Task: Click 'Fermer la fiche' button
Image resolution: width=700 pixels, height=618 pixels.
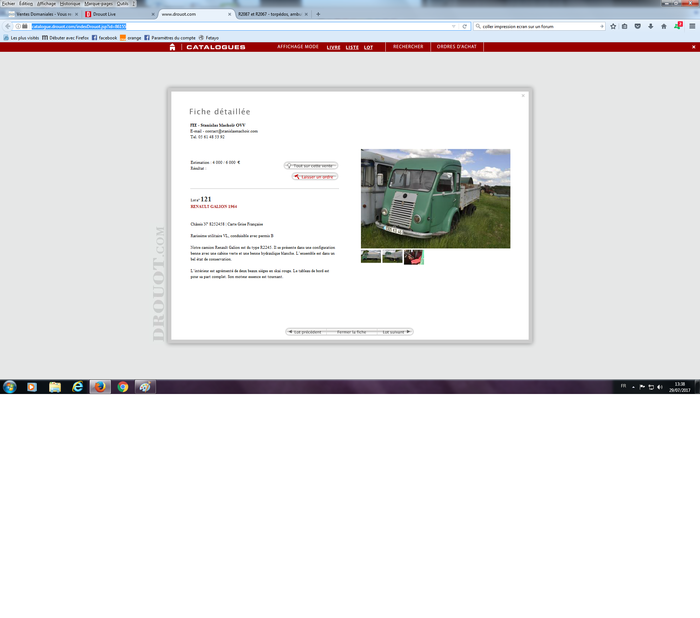Action: click(352, 332)
